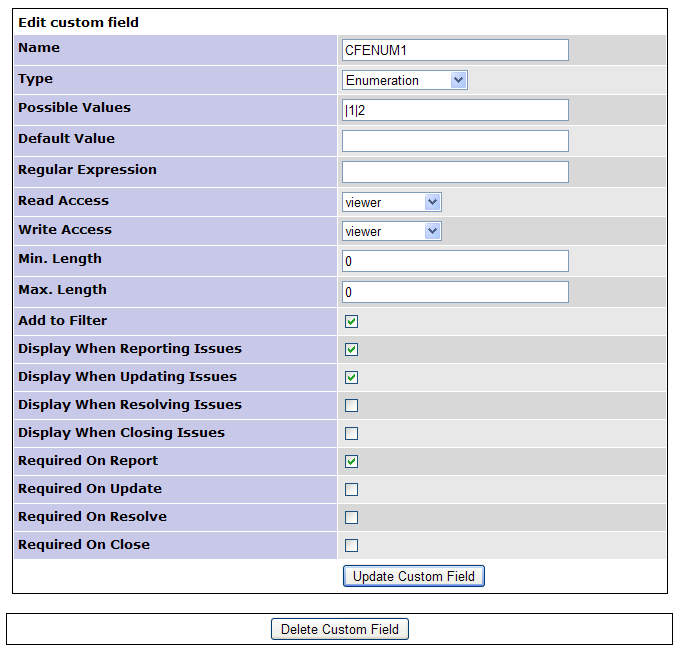Click the Regular Expression field
Viewport: 685px width, 655px height.
455,172
